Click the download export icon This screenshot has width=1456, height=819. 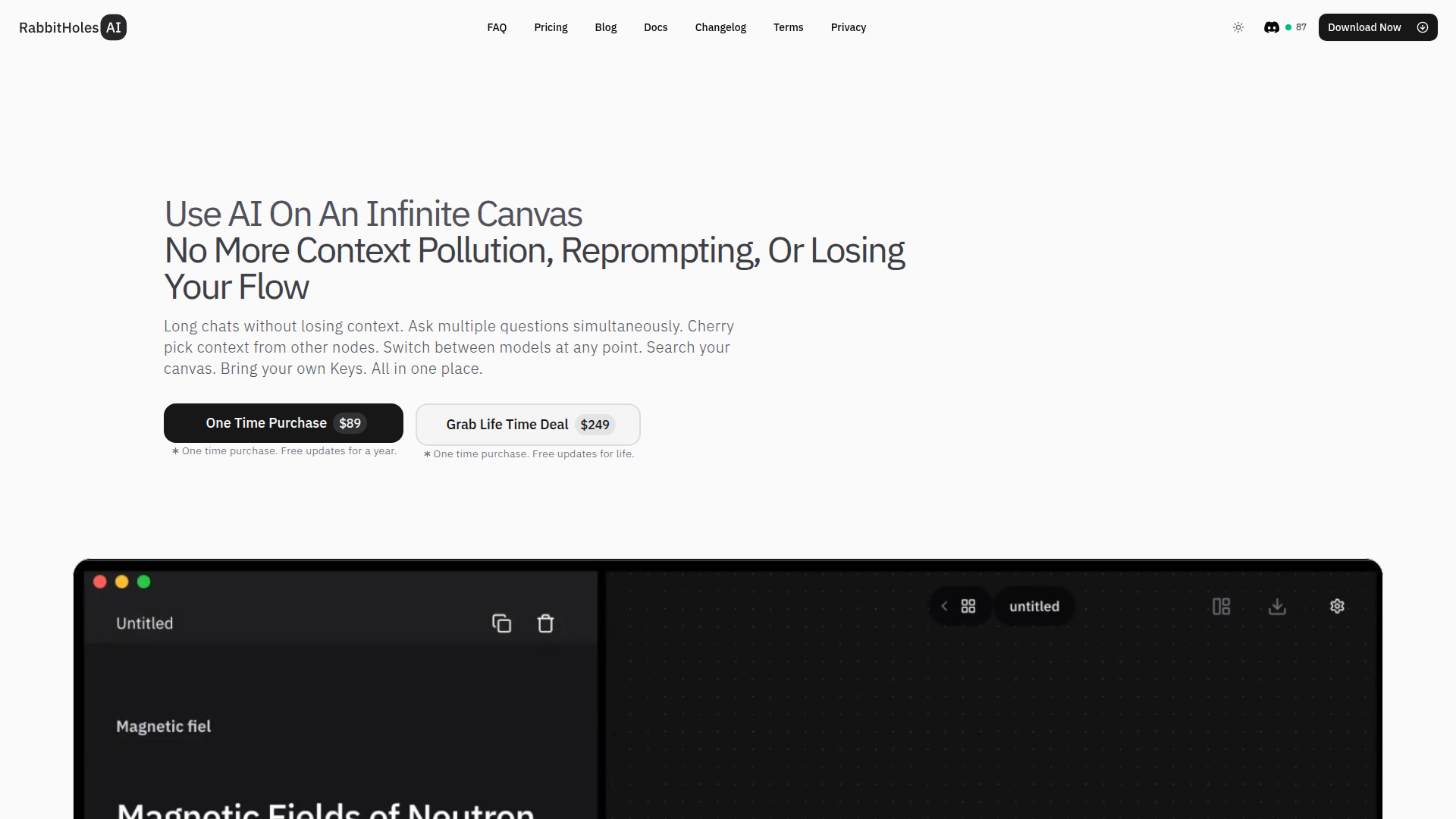(x=1277, y=607)
